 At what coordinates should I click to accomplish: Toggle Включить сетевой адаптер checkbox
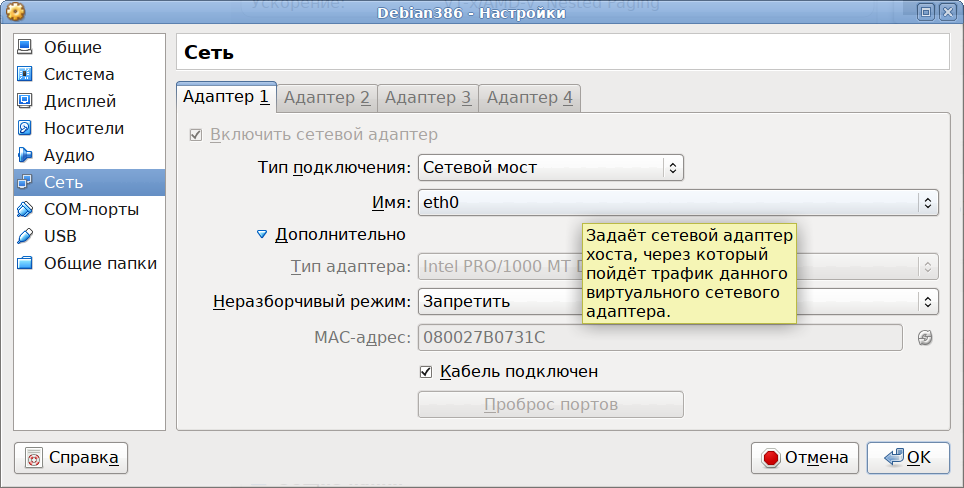pos(196,135)
